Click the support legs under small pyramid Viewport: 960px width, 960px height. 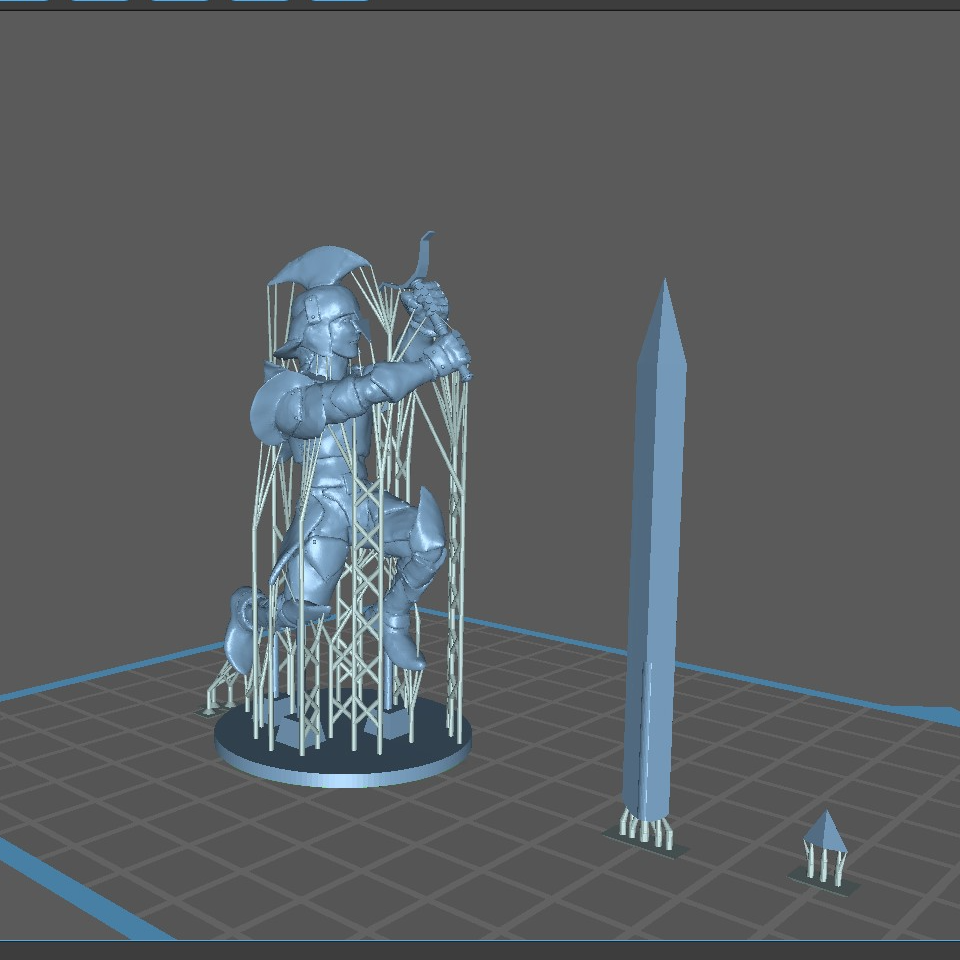point(822,864)
